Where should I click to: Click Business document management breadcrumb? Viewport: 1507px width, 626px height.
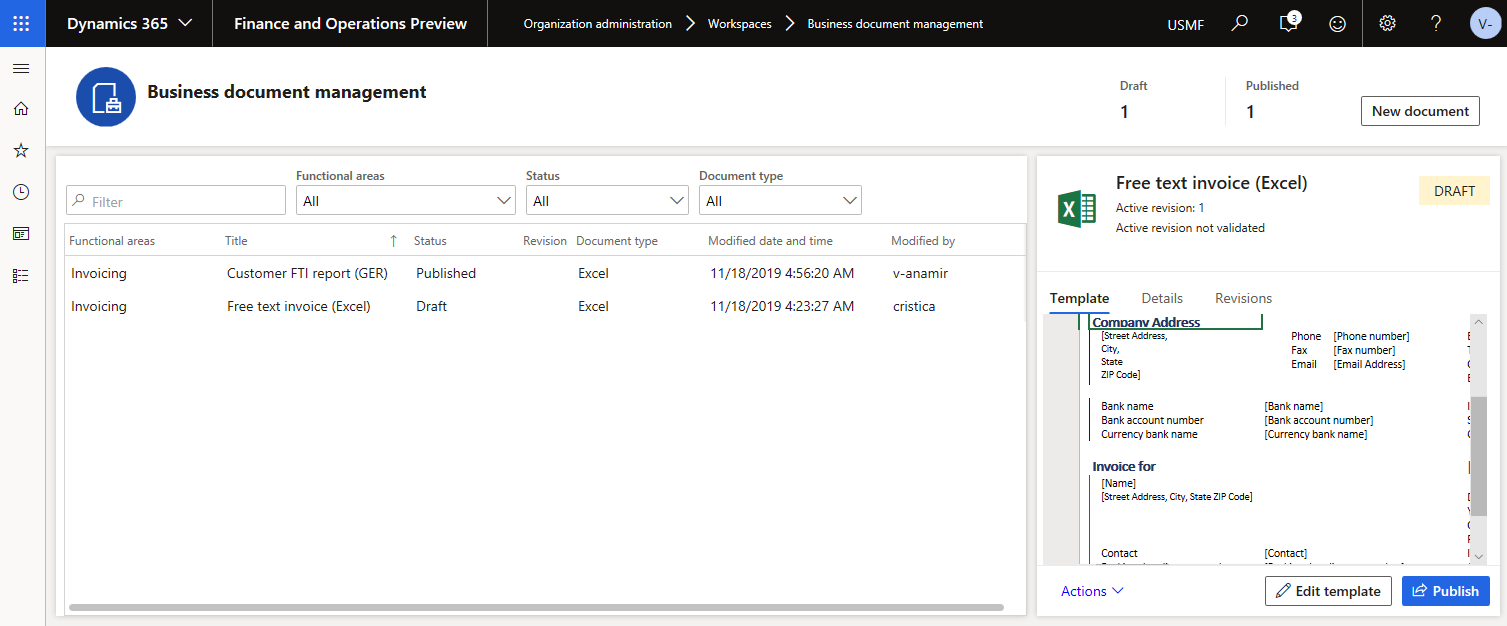895,23
